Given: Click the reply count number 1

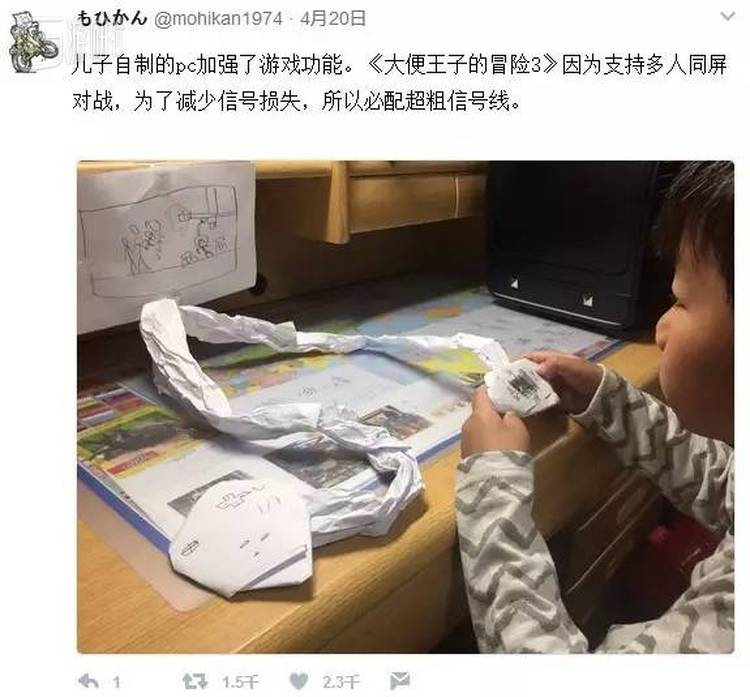Looking at the screenshot, I should [116, 682].
